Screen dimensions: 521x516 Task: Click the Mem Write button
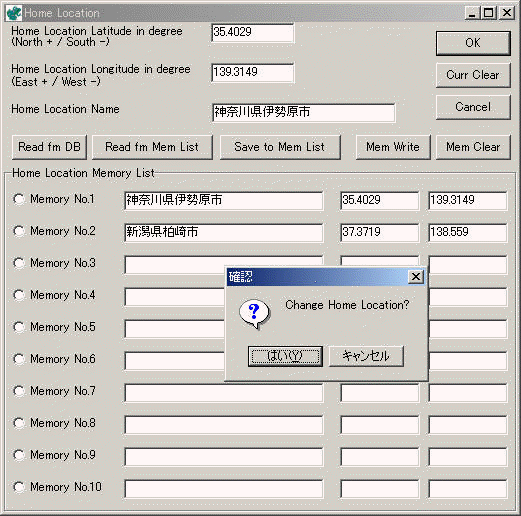(x=393, y=147)
